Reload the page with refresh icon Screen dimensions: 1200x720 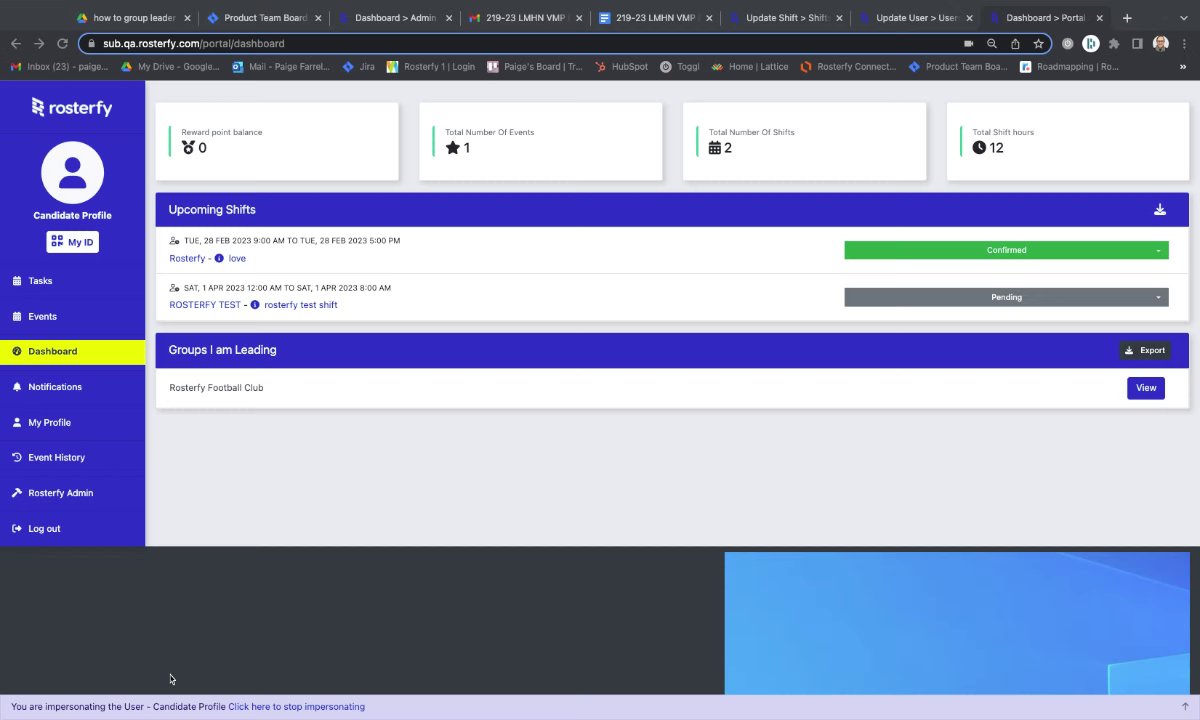(62, 44)
